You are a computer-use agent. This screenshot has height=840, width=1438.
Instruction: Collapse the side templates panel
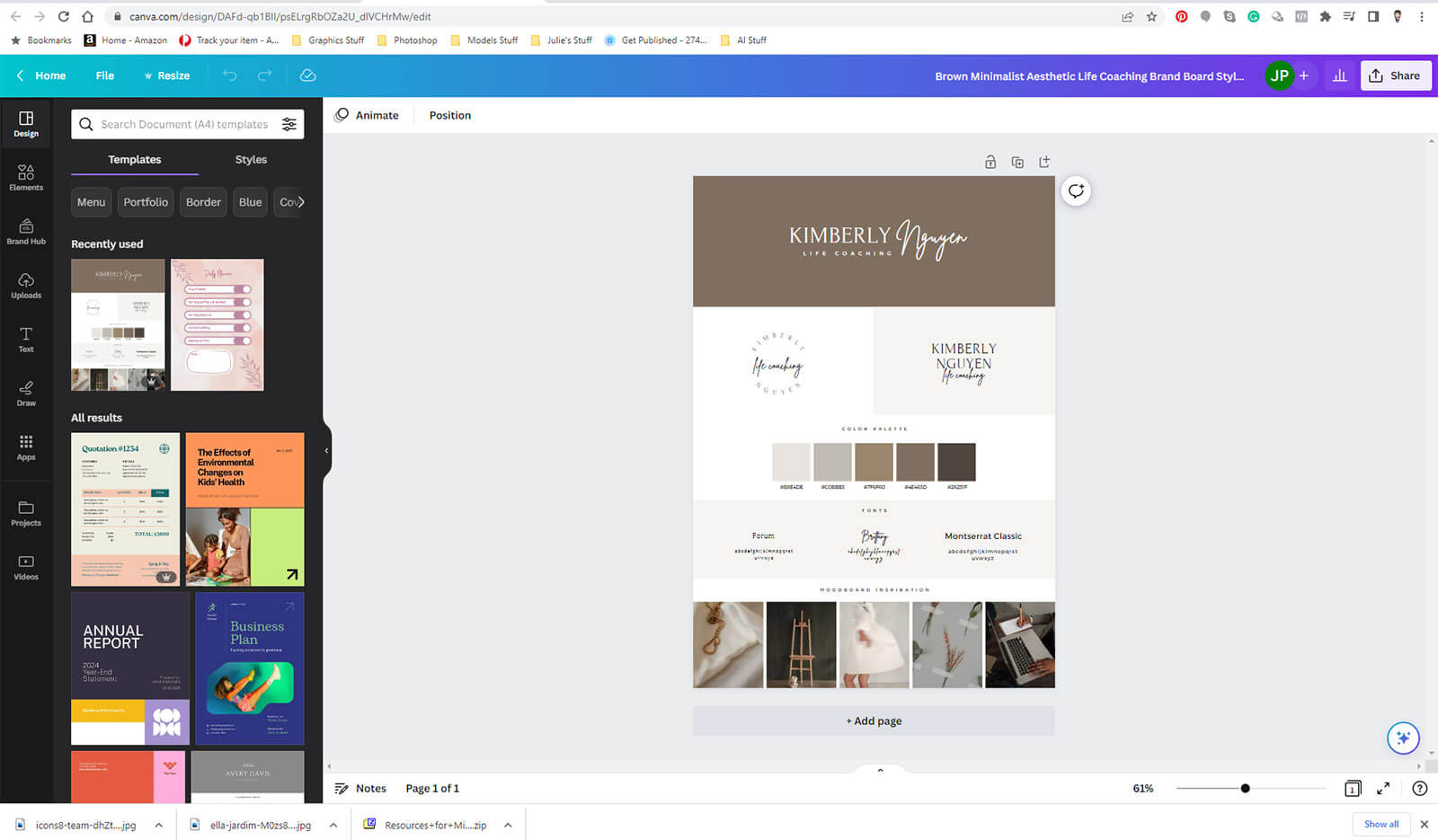(326, 450)
